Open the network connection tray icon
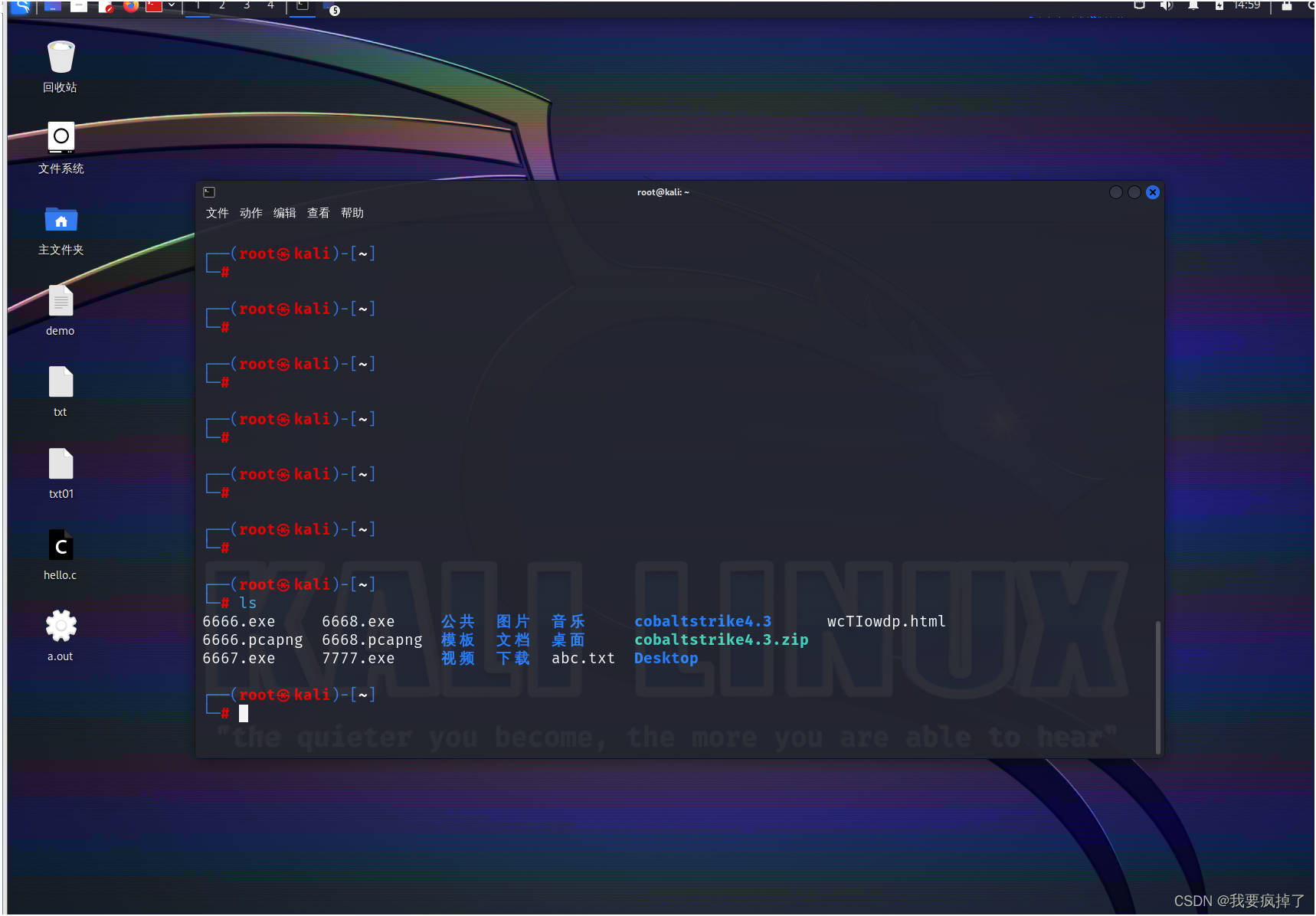The height and width of the screenshot is (916, 1316). coord(1139,5)
